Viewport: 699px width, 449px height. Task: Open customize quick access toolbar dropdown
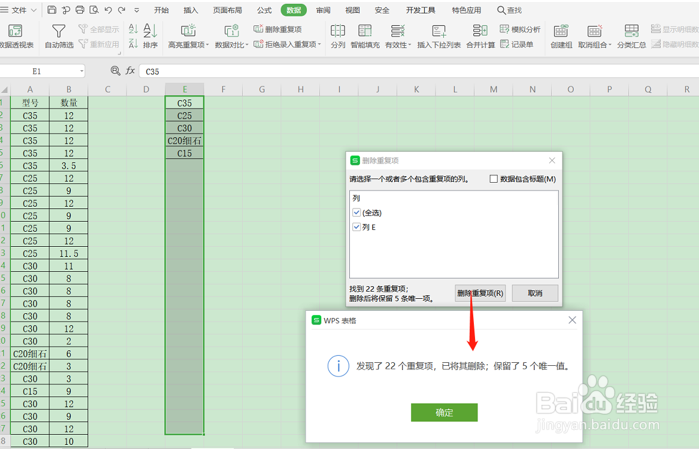pos(136,10)
